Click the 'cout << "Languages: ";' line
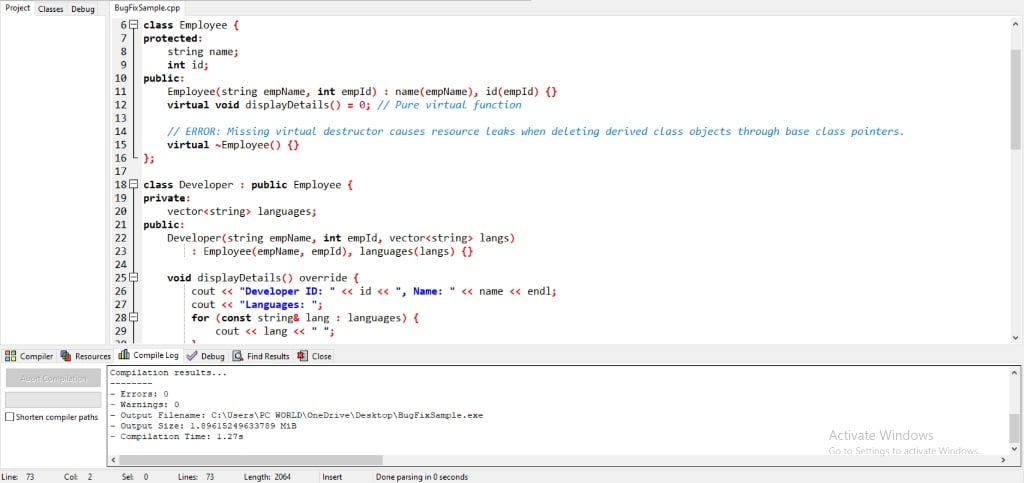Viewport: 1024px width, 483px height. pos(257,305)
